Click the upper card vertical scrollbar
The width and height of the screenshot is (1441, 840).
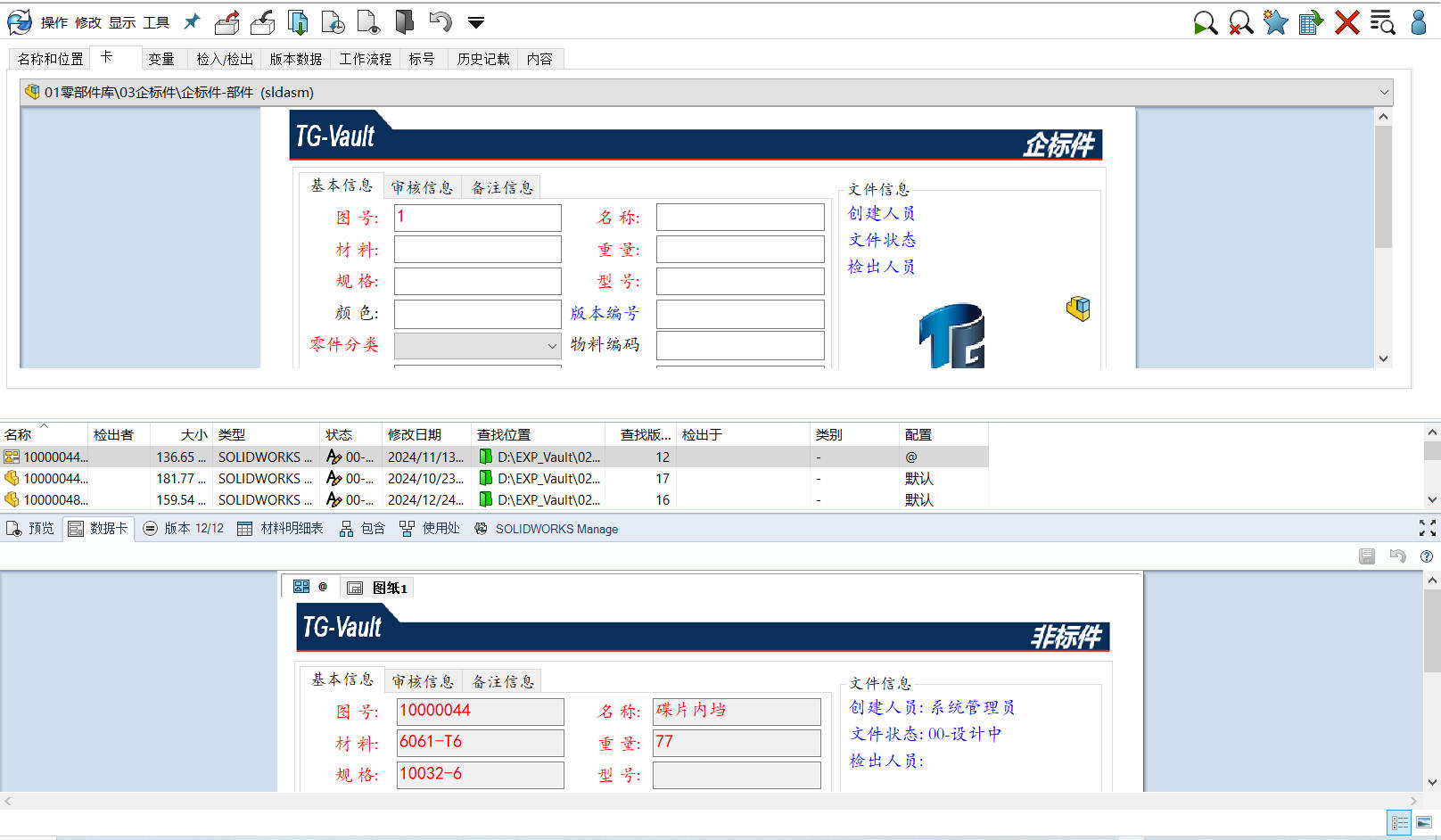[1383, 187]
